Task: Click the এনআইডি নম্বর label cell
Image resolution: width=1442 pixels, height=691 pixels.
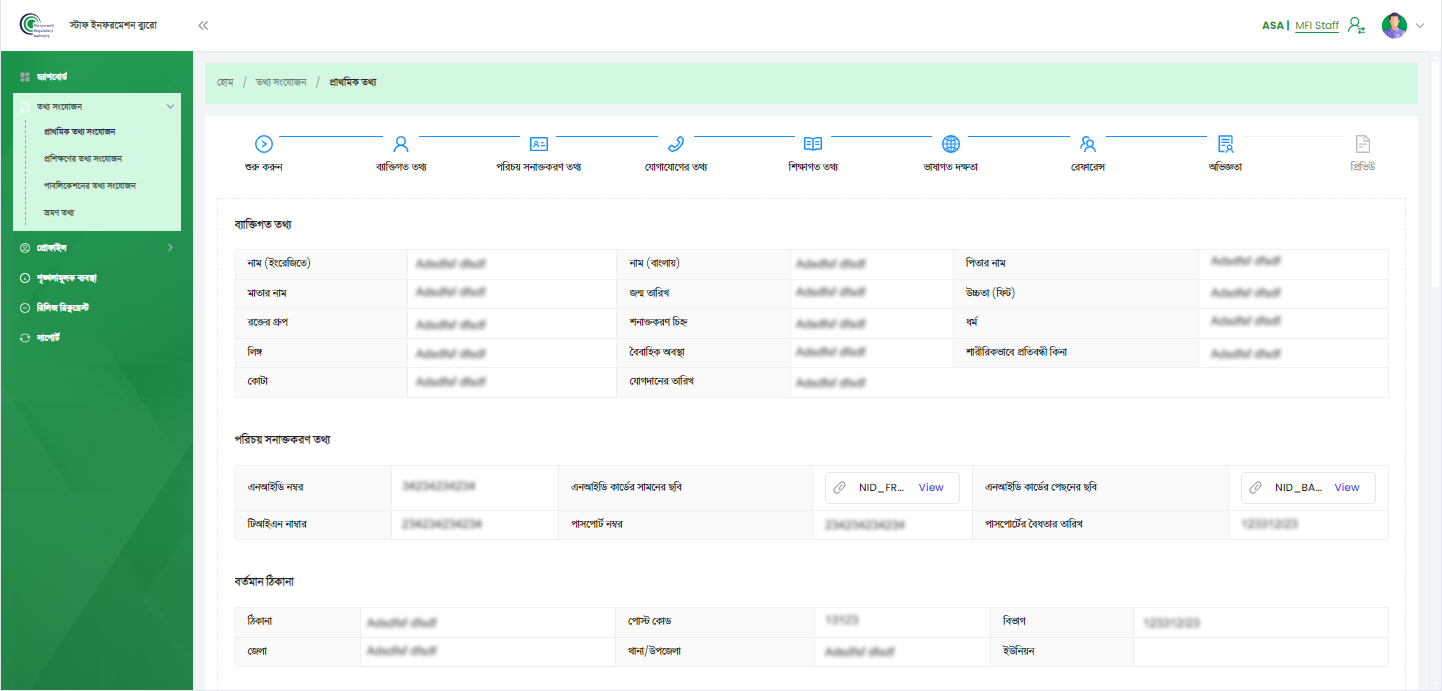Action: coord(313,488)
